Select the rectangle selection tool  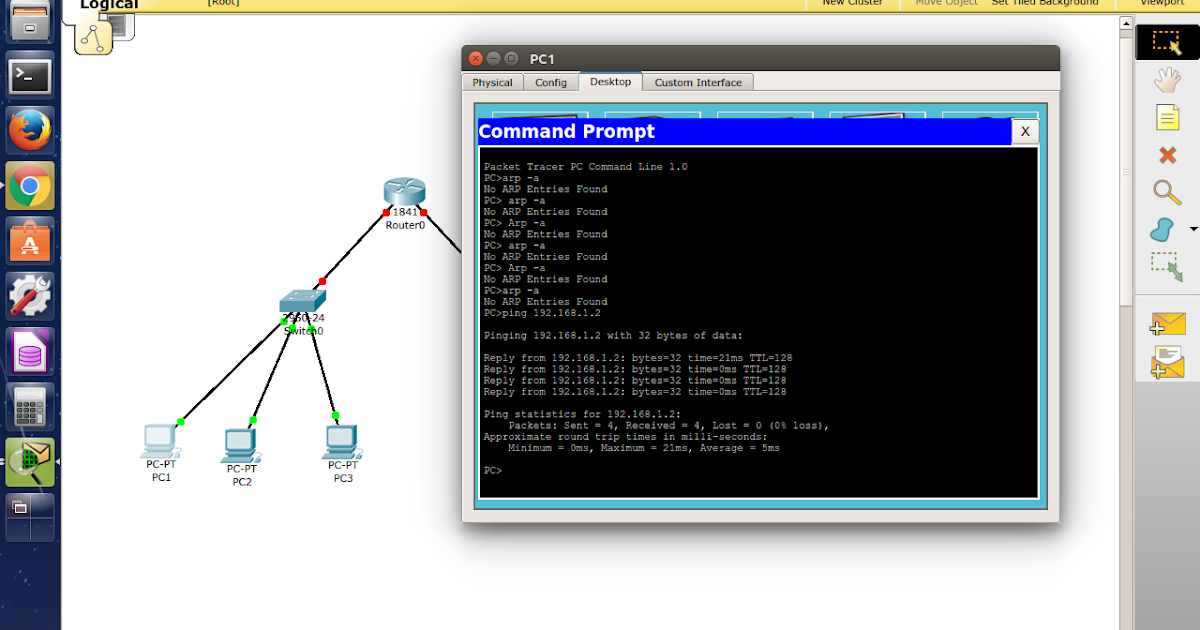coord(1166,42)
